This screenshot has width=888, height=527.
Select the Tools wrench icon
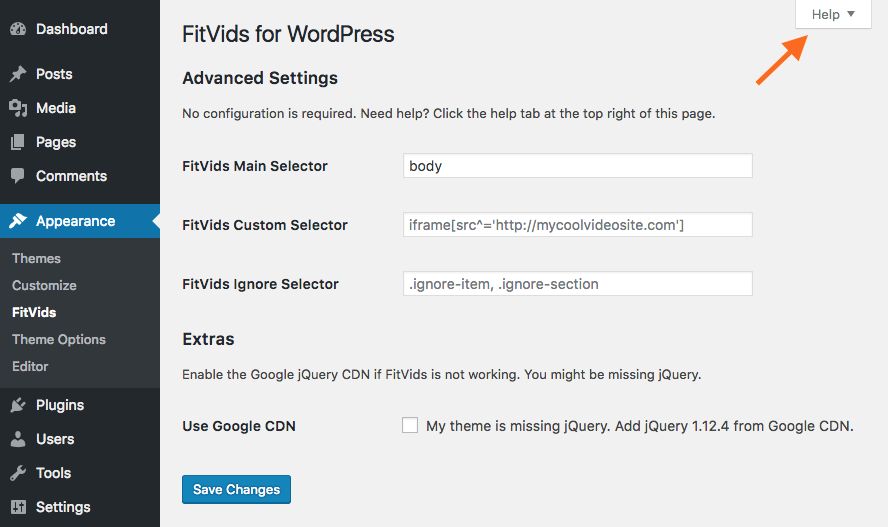[x=18, y=473]
